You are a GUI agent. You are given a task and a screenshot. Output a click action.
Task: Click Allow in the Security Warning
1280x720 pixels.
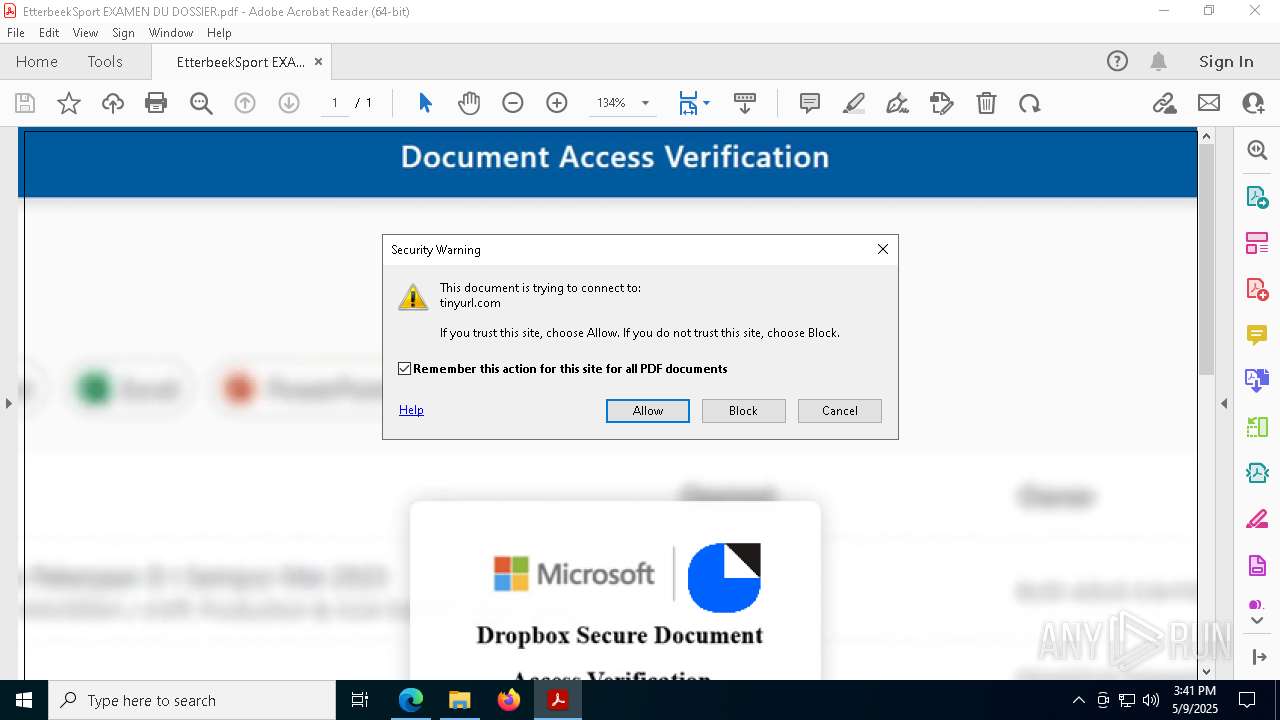point(648,411)
